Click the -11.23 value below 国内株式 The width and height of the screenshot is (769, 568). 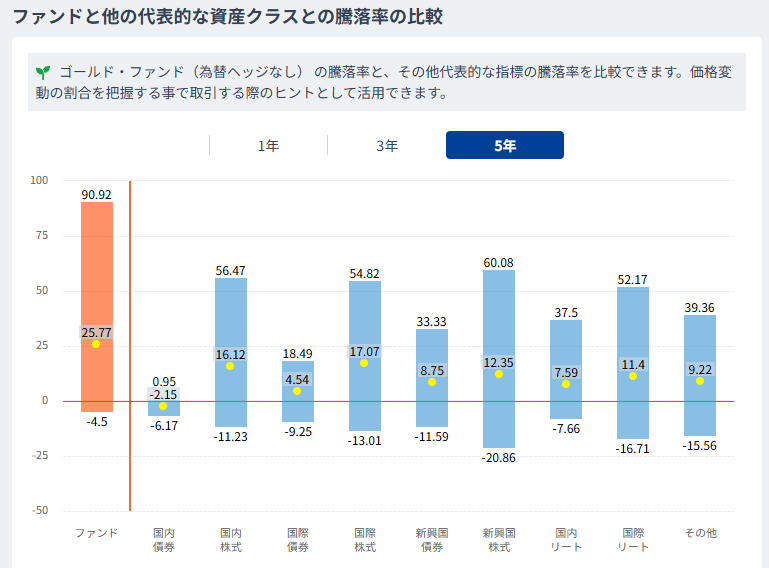231,437
